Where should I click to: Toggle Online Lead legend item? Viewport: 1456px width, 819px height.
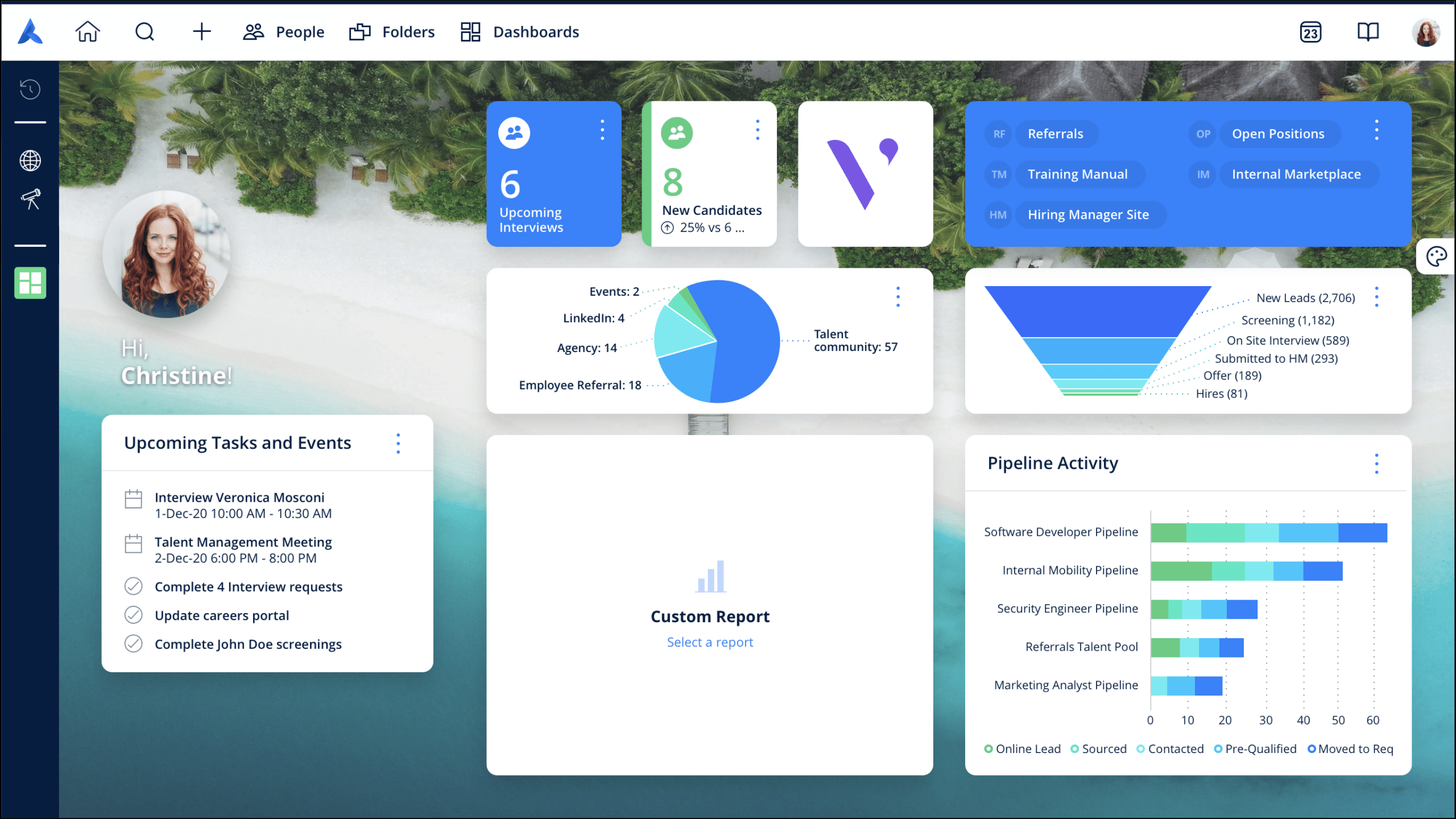(x=1022, y=748)
